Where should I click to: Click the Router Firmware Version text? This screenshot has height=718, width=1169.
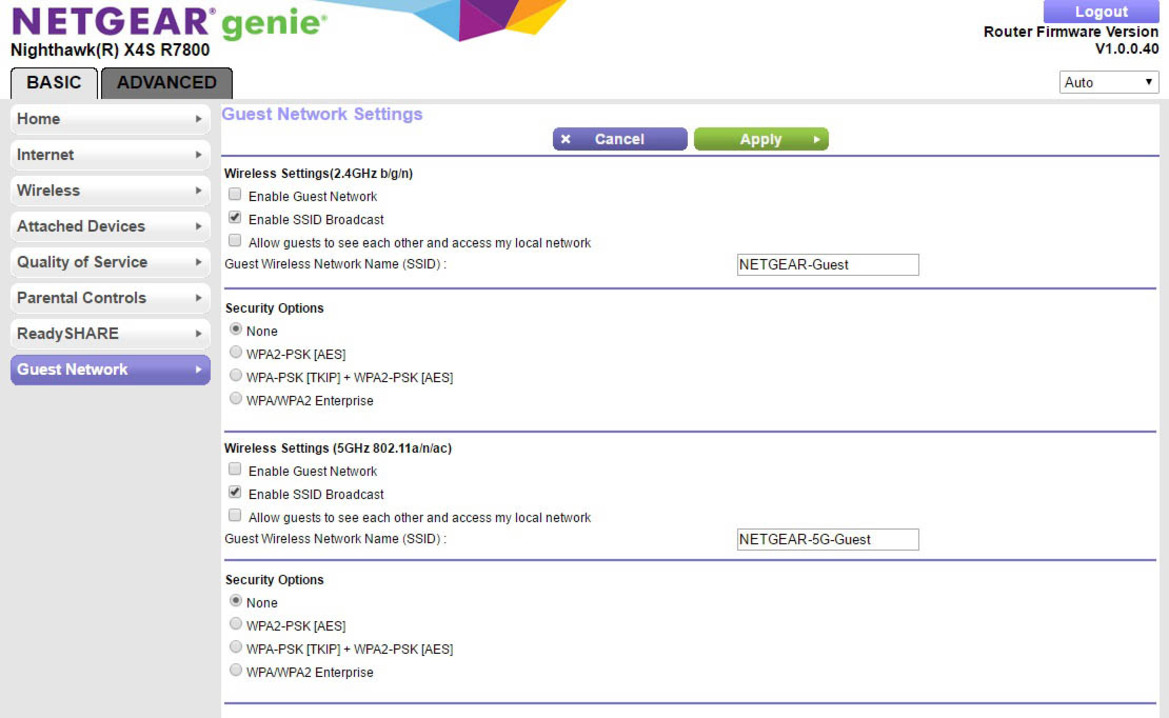pyautogui.click(x=1071, y=32)
